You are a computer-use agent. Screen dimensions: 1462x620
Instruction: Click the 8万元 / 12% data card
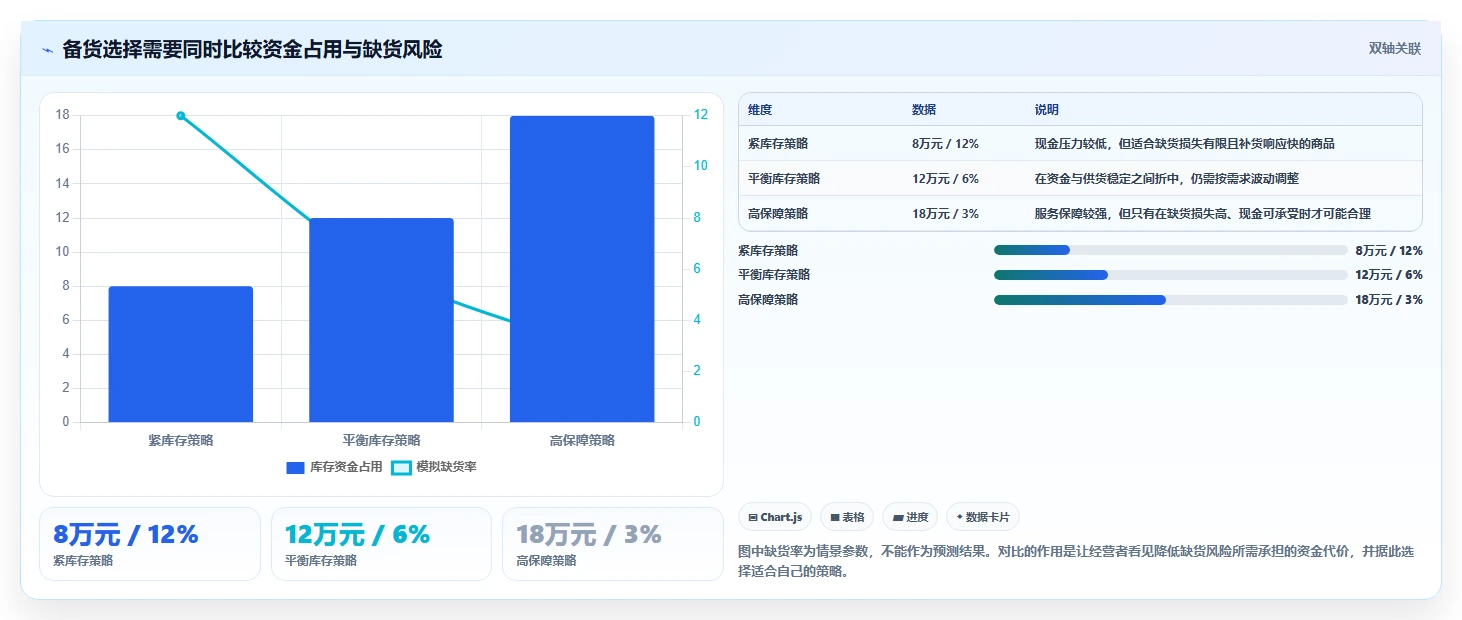(x=150, y=544)
